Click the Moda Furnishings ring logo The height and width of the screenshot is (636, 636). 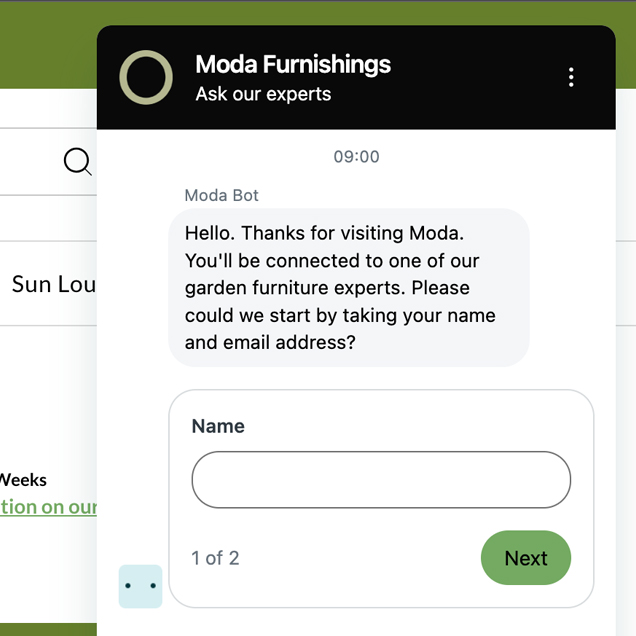146,77
